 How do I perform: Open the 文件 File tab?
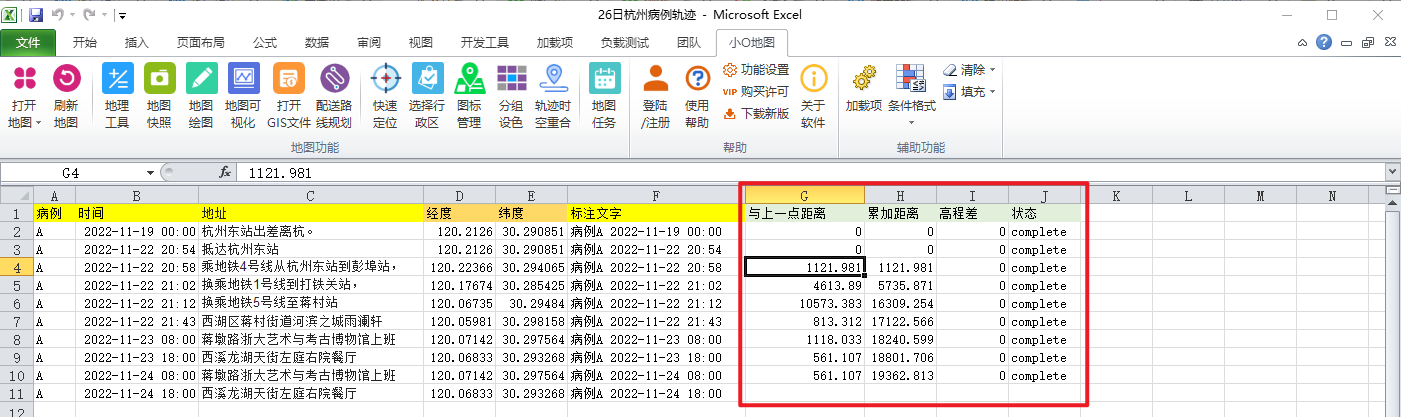(x=28, y=43)
